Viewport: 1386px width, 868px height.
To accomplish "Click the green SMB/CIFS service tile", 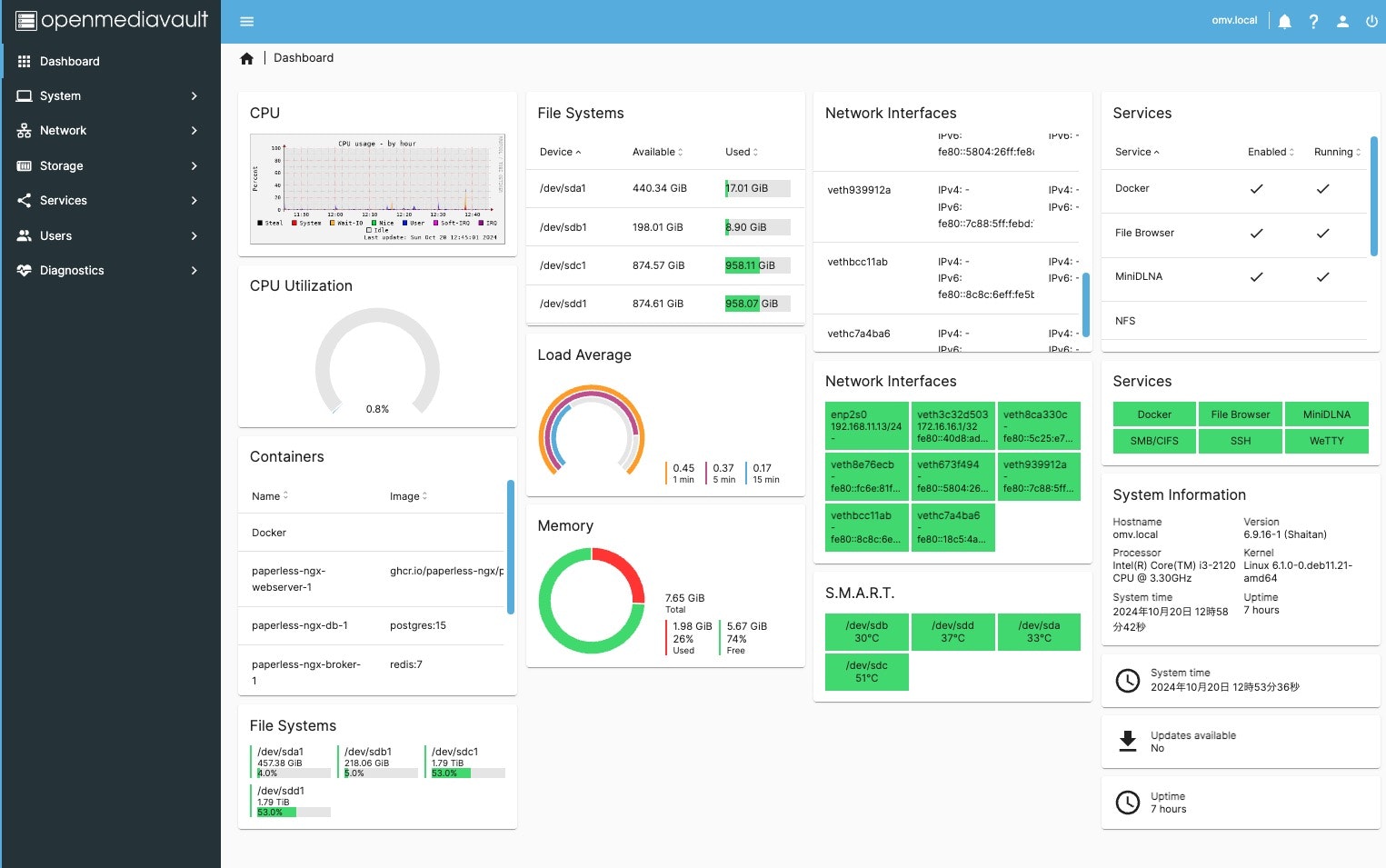I will click(1154, 441).
